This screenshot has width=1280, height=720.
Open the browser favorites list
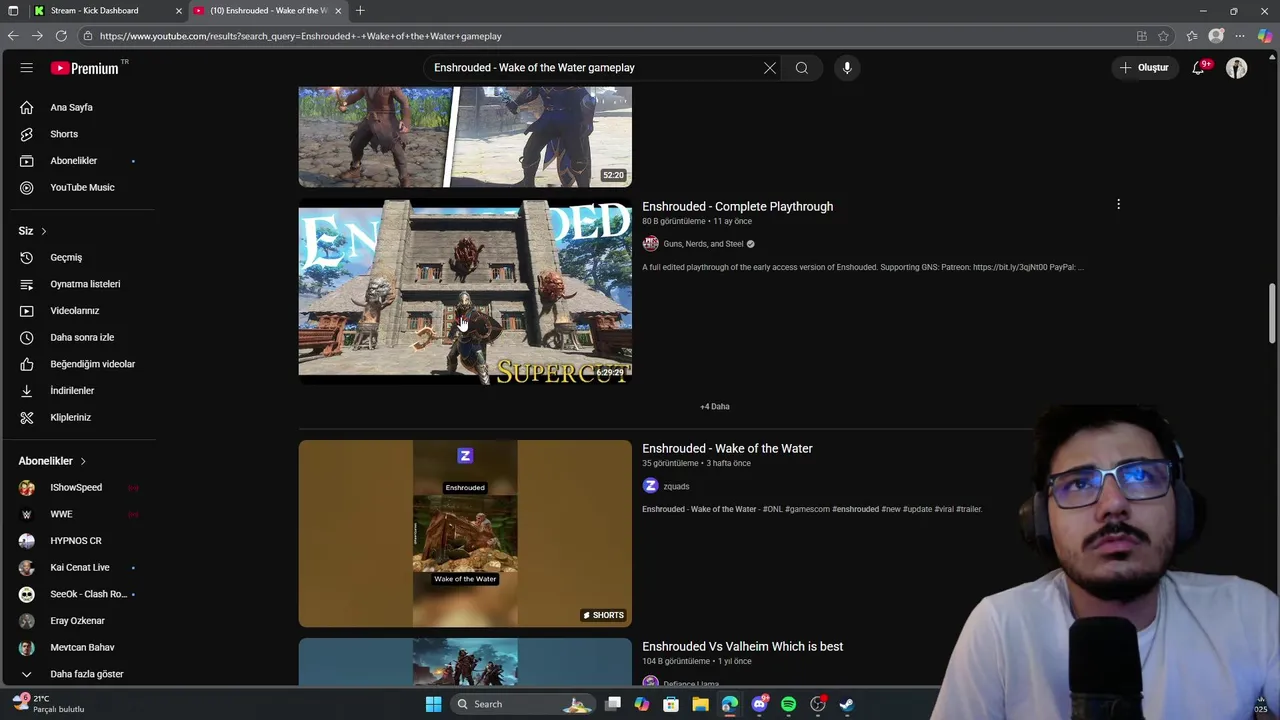[1191, 36]
